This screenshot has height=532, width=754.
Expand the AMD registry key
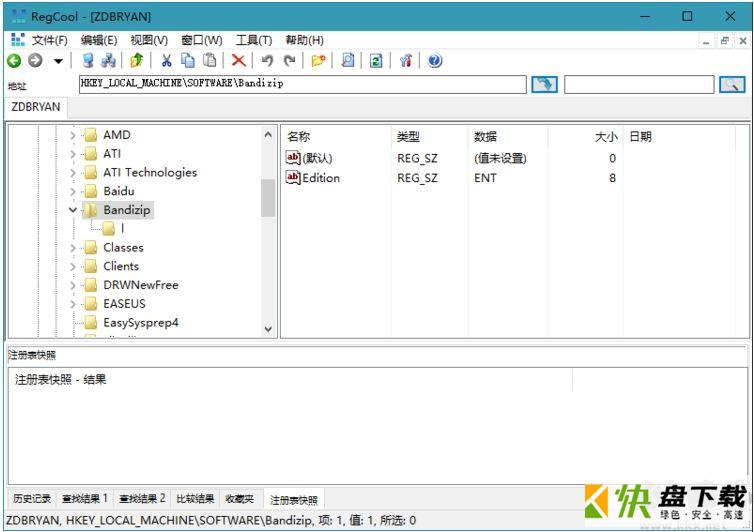pos(73,135)
